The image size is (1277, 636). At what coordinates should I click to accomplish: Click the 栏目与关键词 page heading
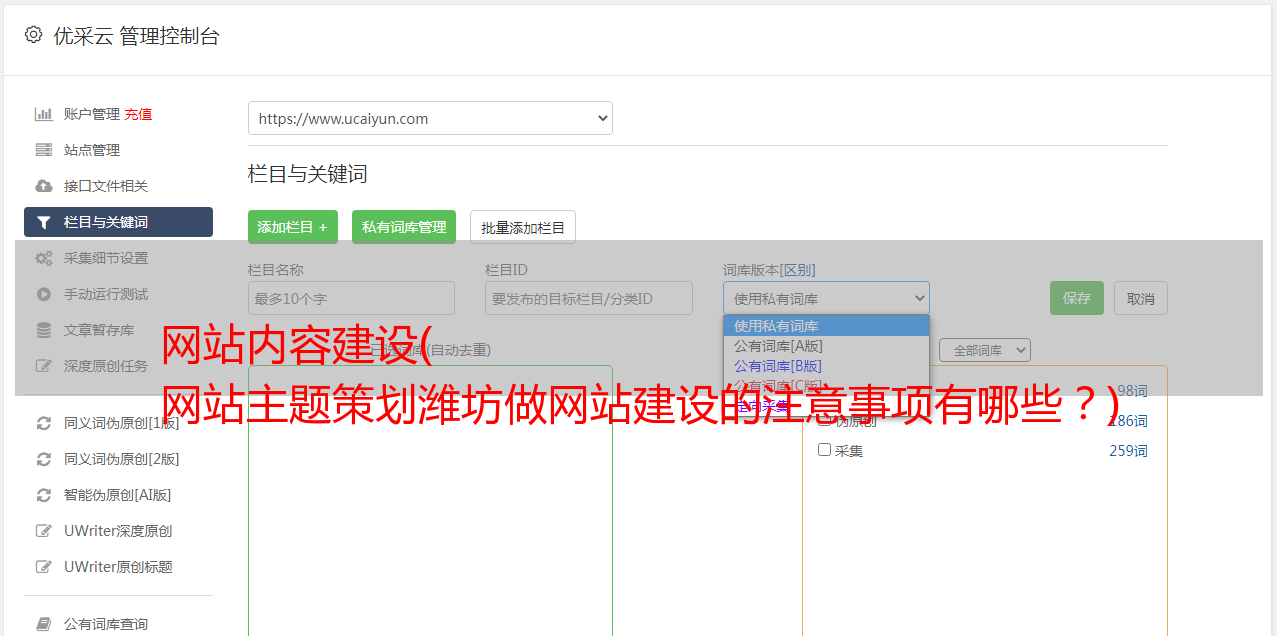point(308,174)
